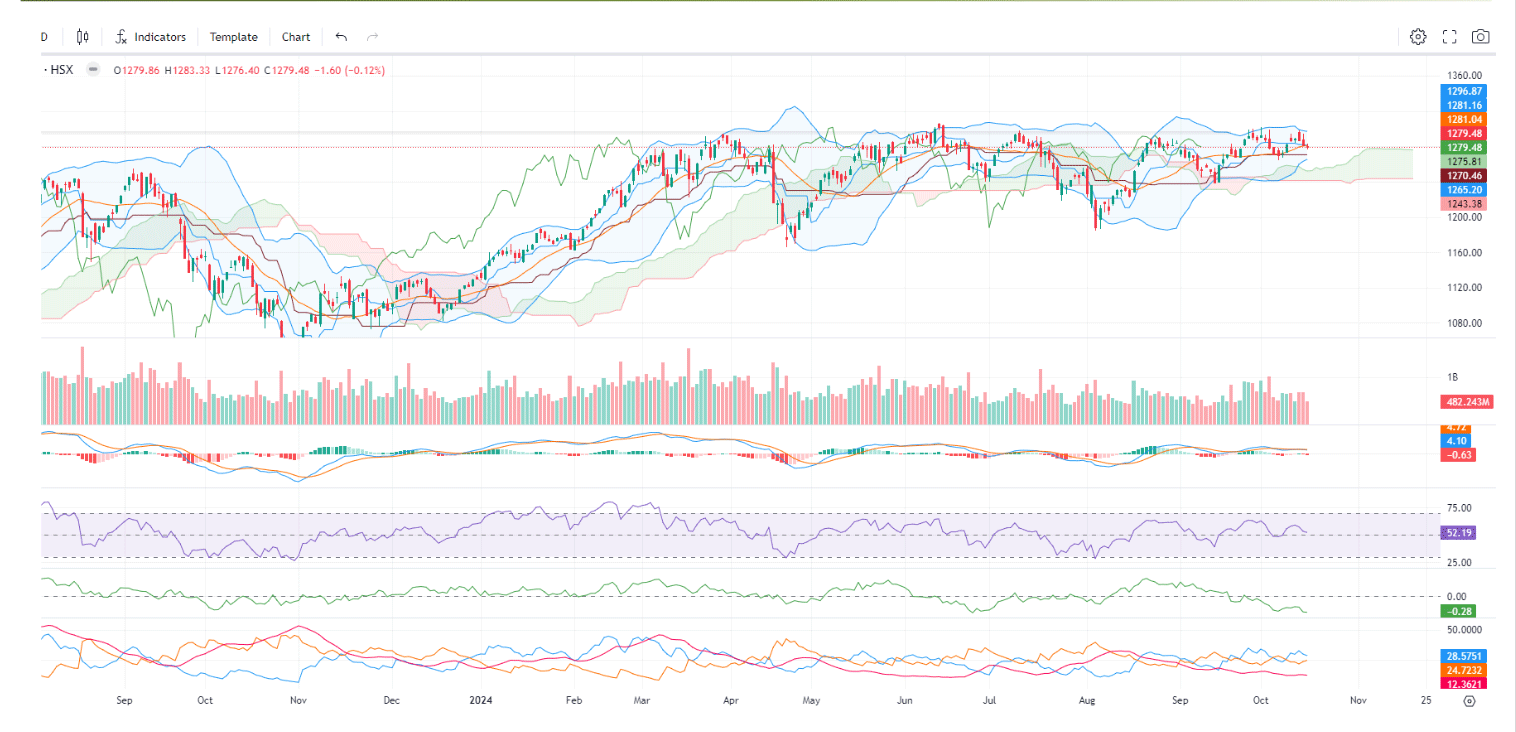Click the 1B volume axis label
This screenshot has height=732, width=1516.
[x=1452, y=377]
